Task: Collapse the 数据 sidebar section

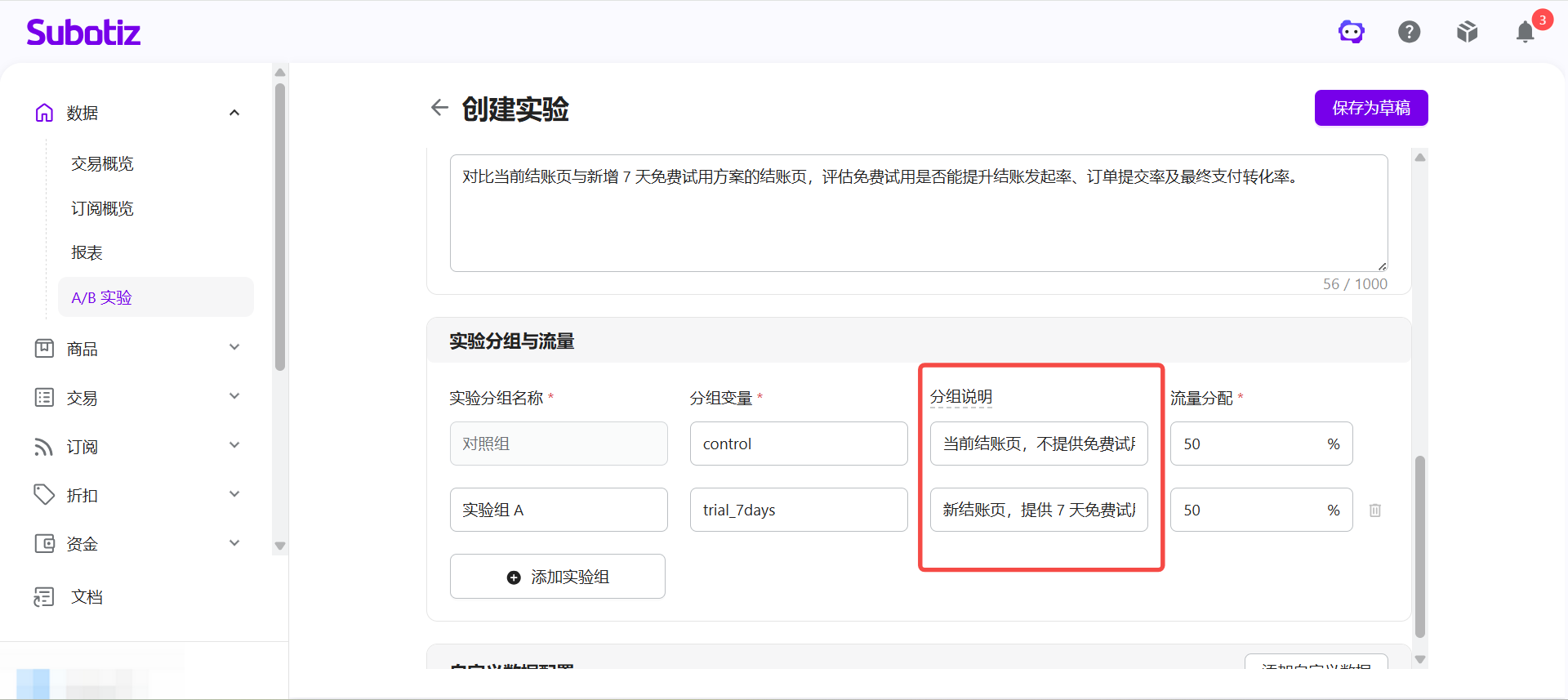Action: (234, 113)
